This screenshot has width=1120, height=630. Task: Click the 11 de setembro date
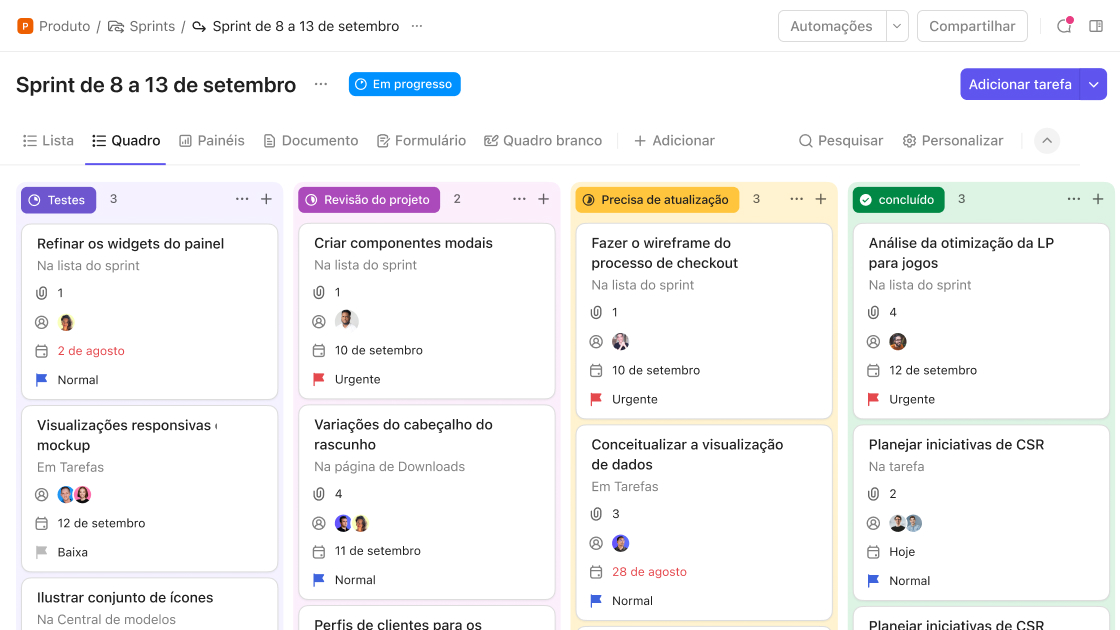378,551
